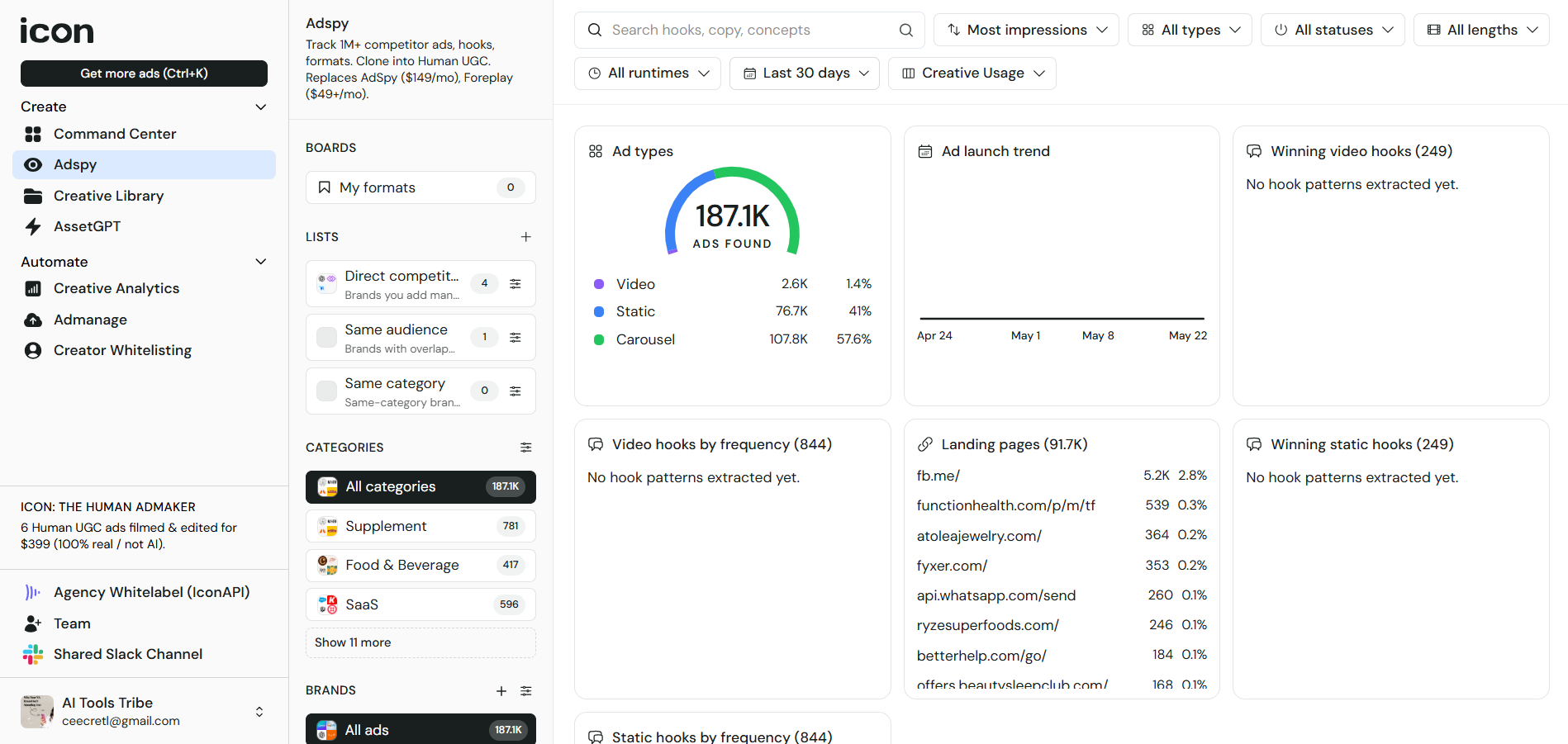Select the All categories filter
The height and width of the screenshot is (744, 1568).
[421, 487]
